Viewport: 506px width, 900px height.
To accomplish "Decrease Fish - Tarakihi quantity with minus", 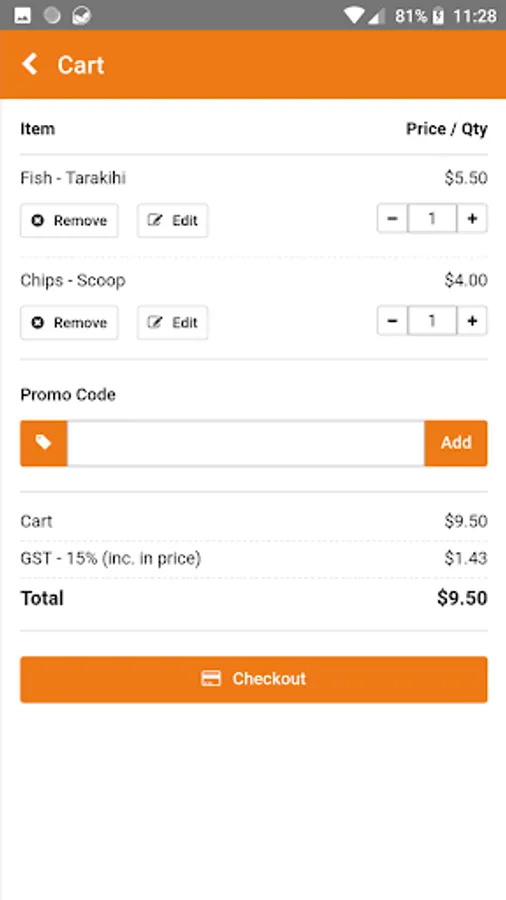I will point(392,218).
